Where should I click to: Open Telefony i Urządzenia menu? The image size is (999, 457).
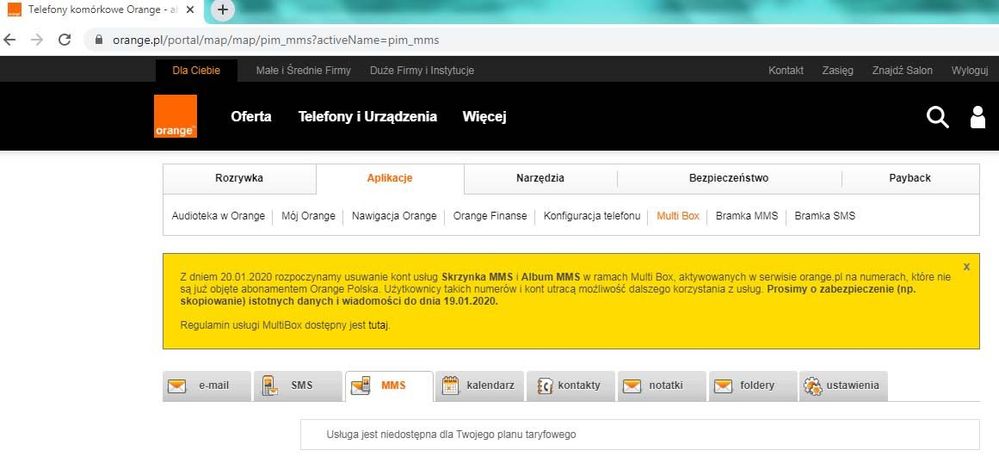coord(368,117)
